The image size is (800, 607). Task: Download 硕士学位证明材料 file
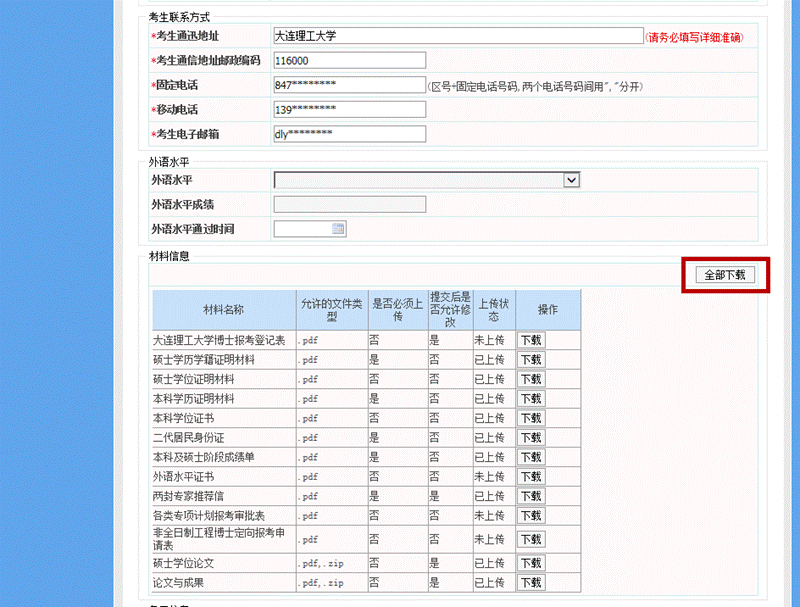[x=530, y=379]
